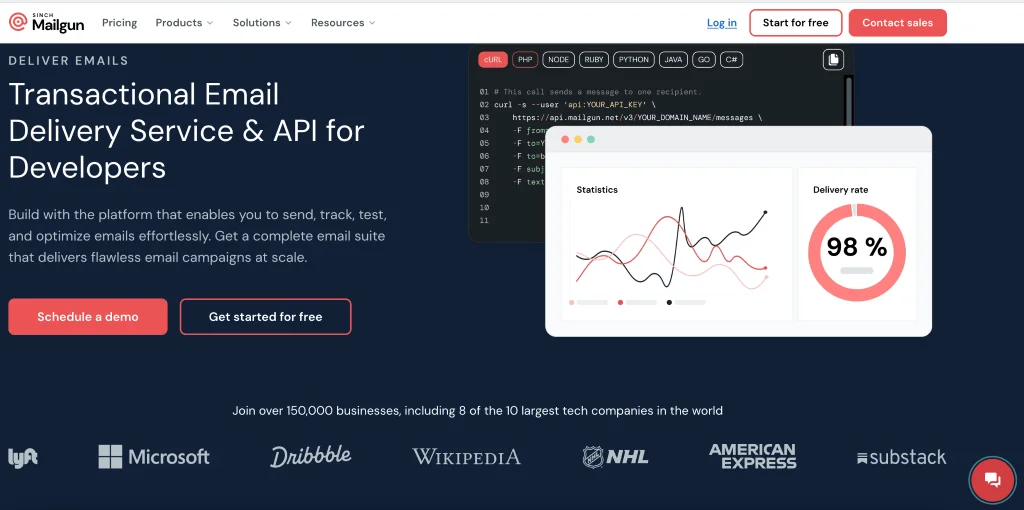
Task: Click the Delivery rate label
Action: [x=840, y=190]
